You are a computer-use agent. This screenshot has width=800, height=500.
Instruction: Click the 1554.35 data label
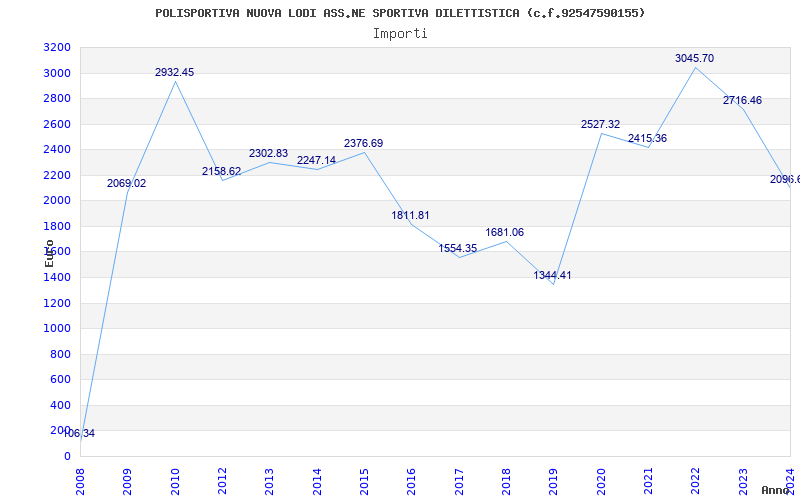pos(458,248)
